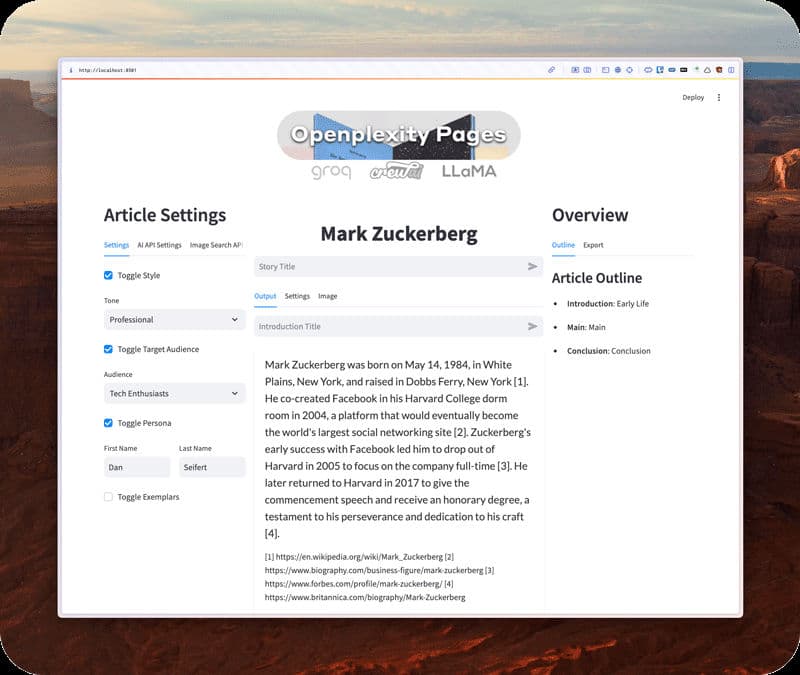This screenshot has height=675, width=800.
Task: Click the send arrow in Story Title field
Action: tap(532, 267)
